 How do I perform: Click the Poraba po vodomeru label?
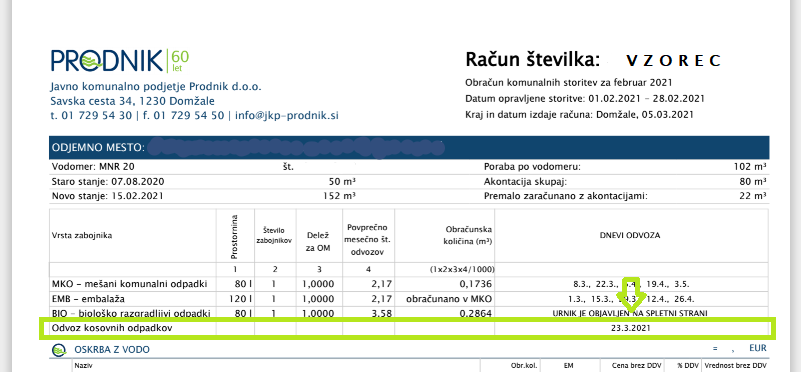[x=532, y=167]
